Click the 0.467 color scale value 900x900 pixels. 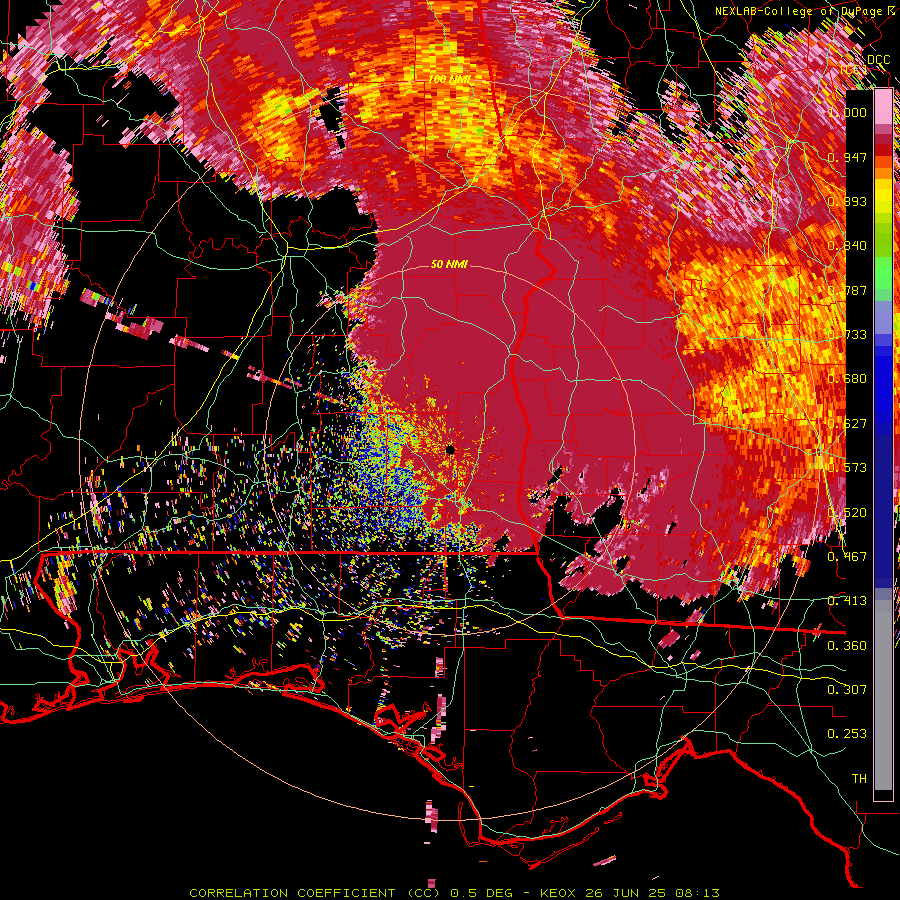[x=847, y=557]
